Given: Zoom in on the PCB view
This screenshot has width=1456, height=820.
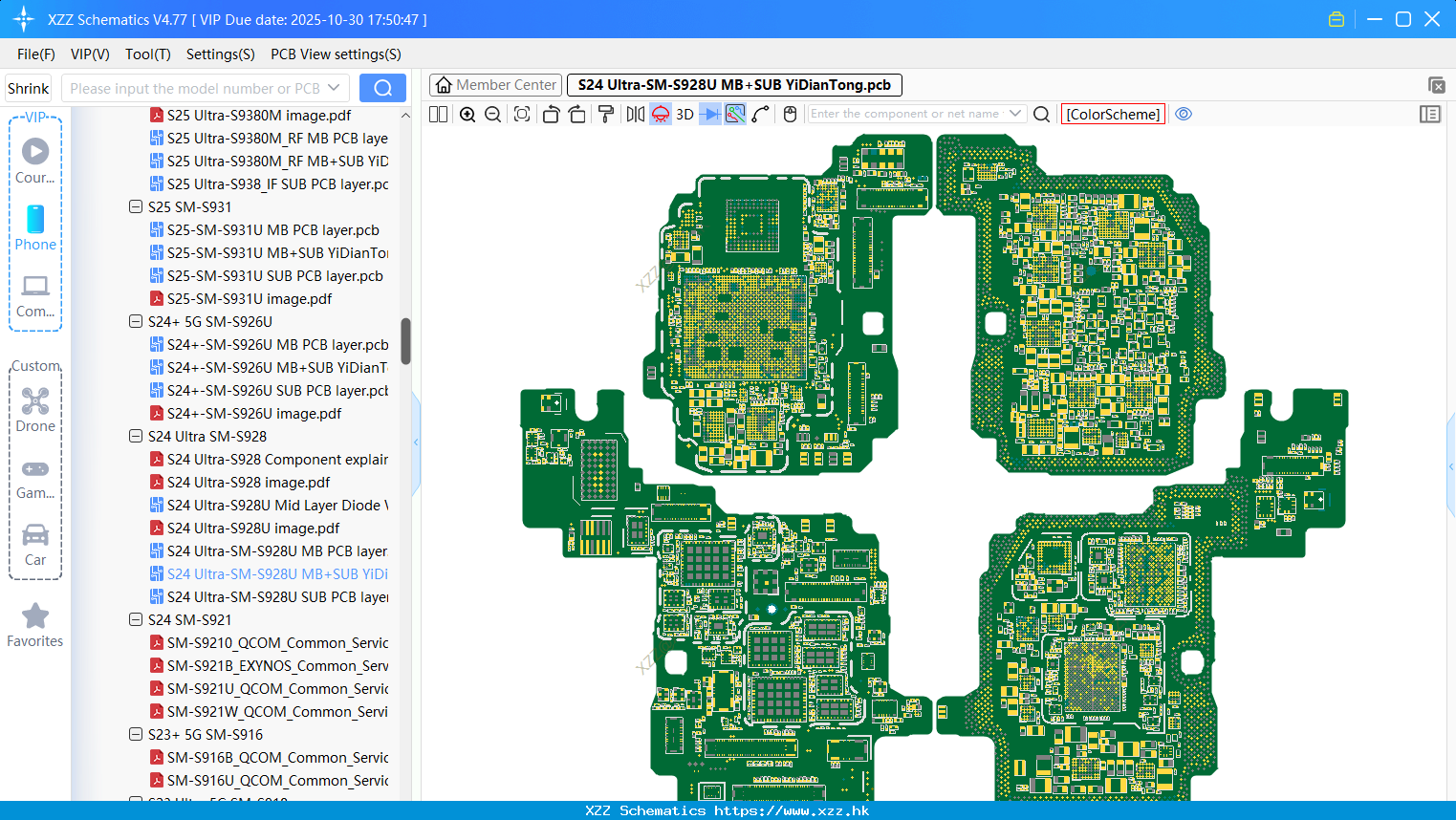Looking at the screenshot, I should tap(467, 114).
